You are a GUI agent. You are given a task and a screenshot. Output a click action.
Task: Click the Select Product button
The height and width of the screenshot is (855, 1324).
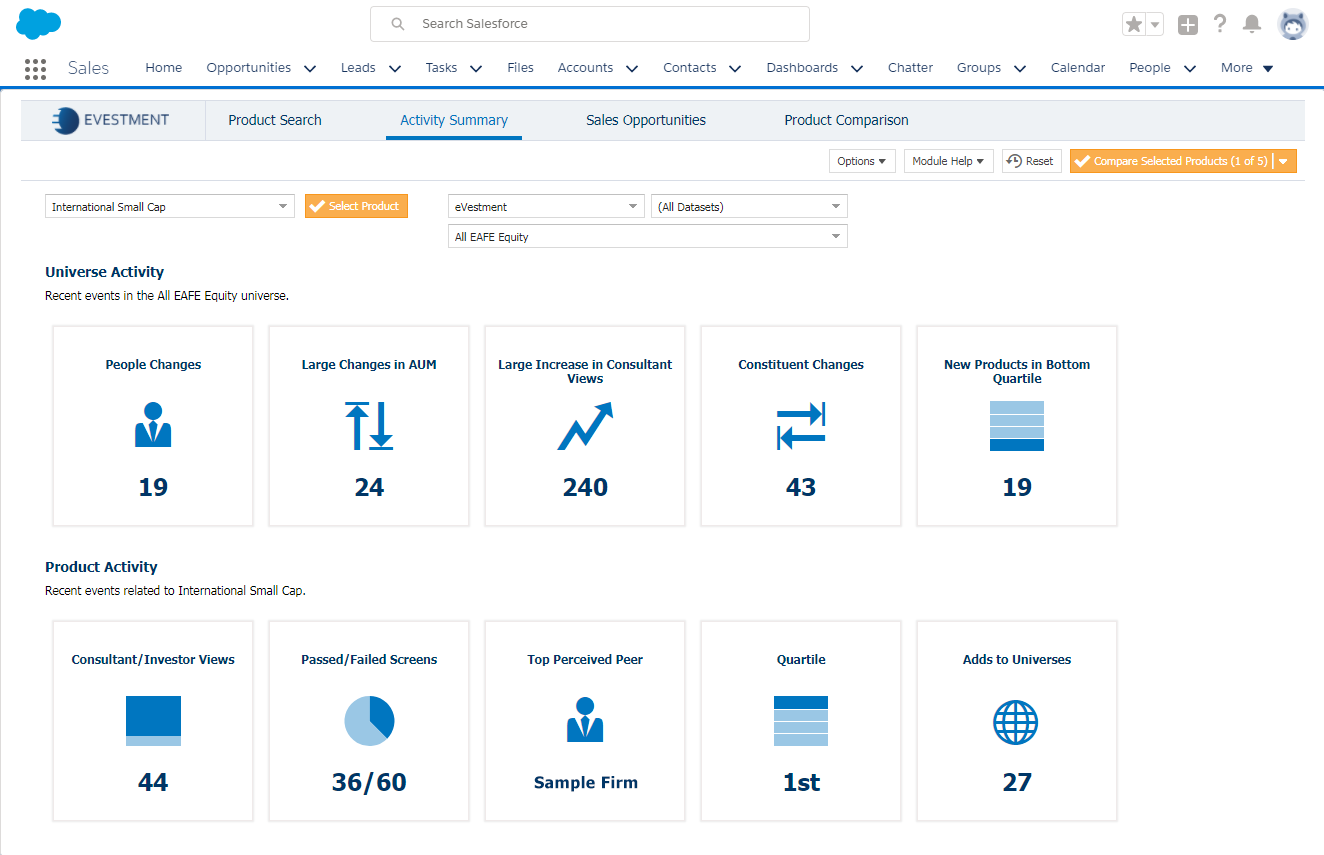(x=356, y=205)
